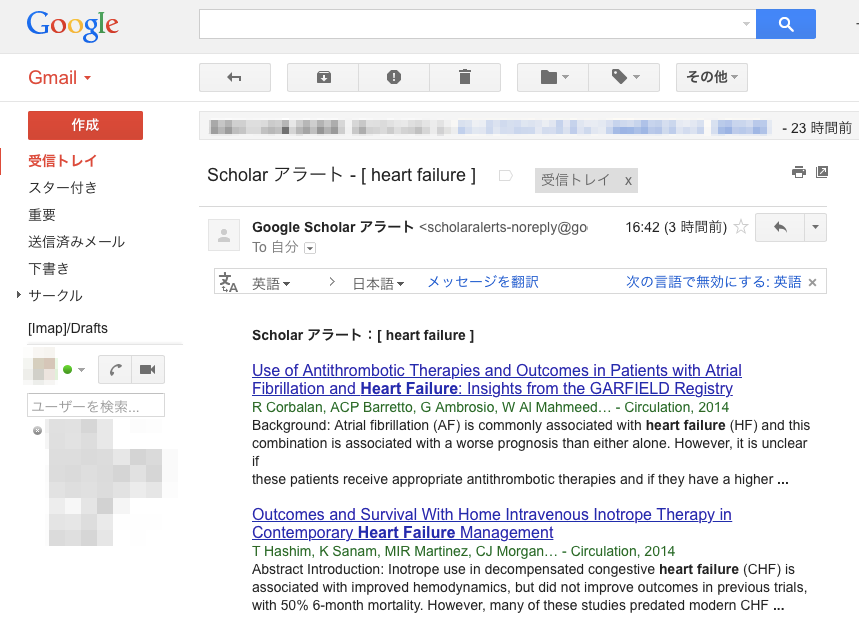This screenshot has width=859, height=626.
Task: Choose source language 英語 dropdown
Action: click(271, 283)
